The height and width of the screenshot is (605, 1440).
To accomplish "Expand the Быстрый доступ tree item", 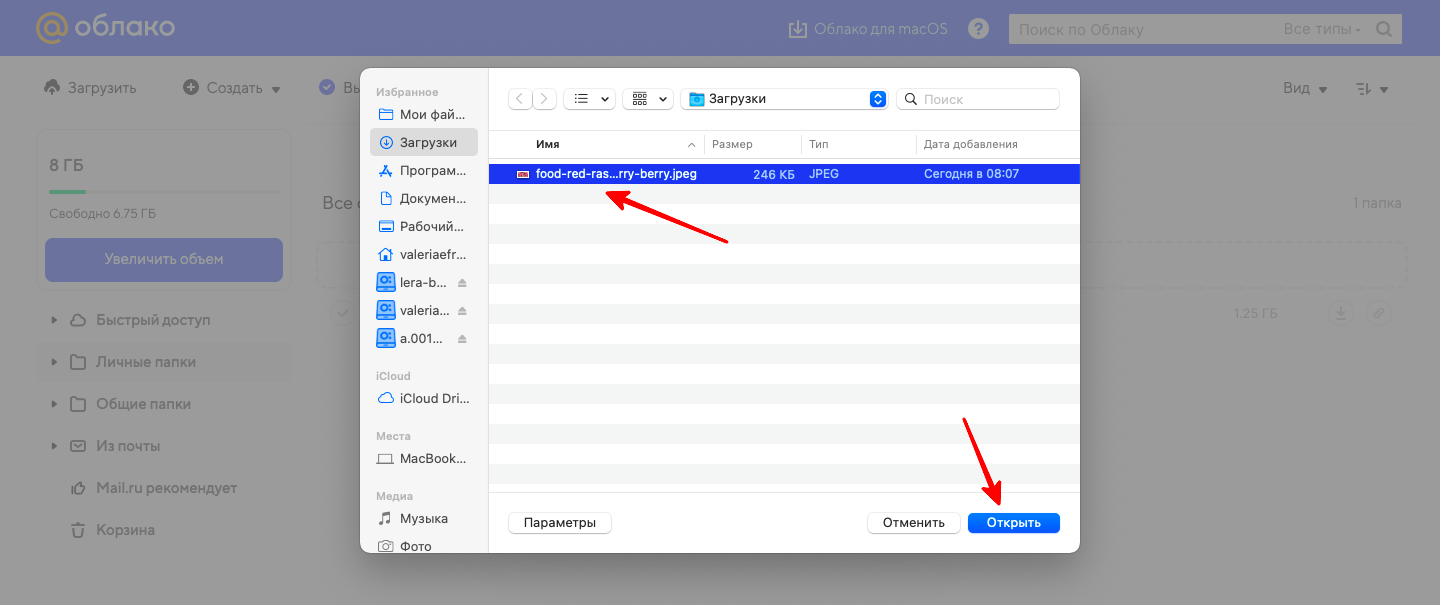I will coord(54,320).
